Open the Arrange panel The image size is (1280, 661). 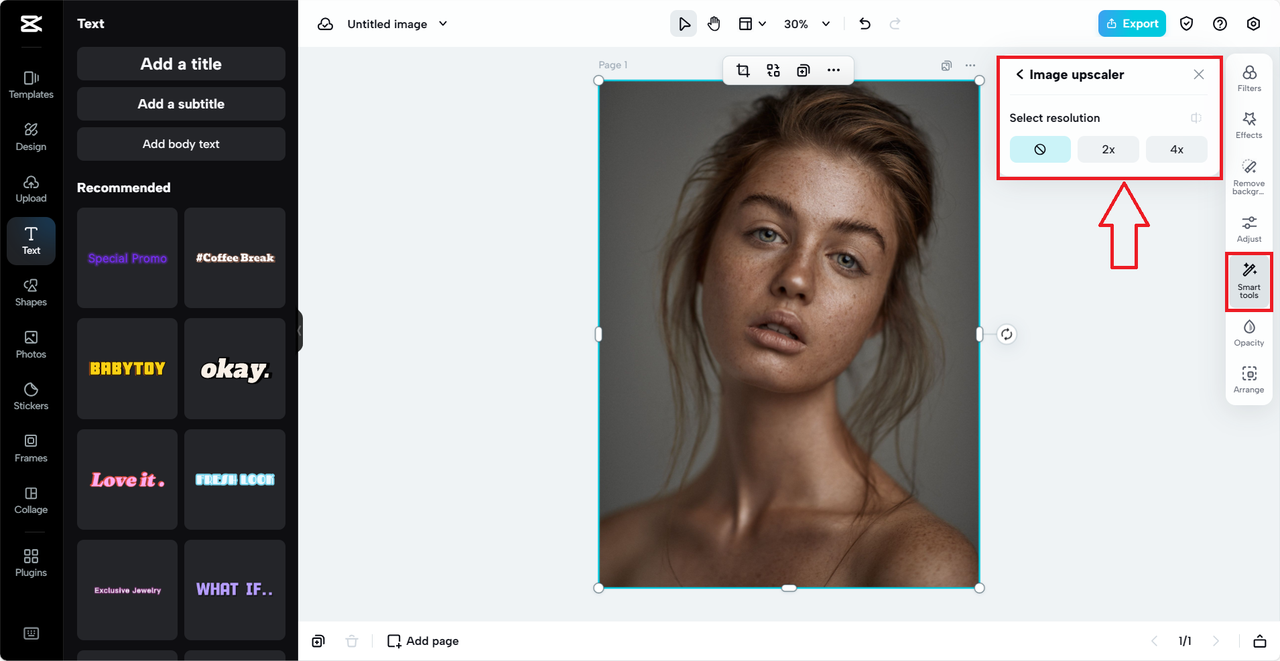1249,380
